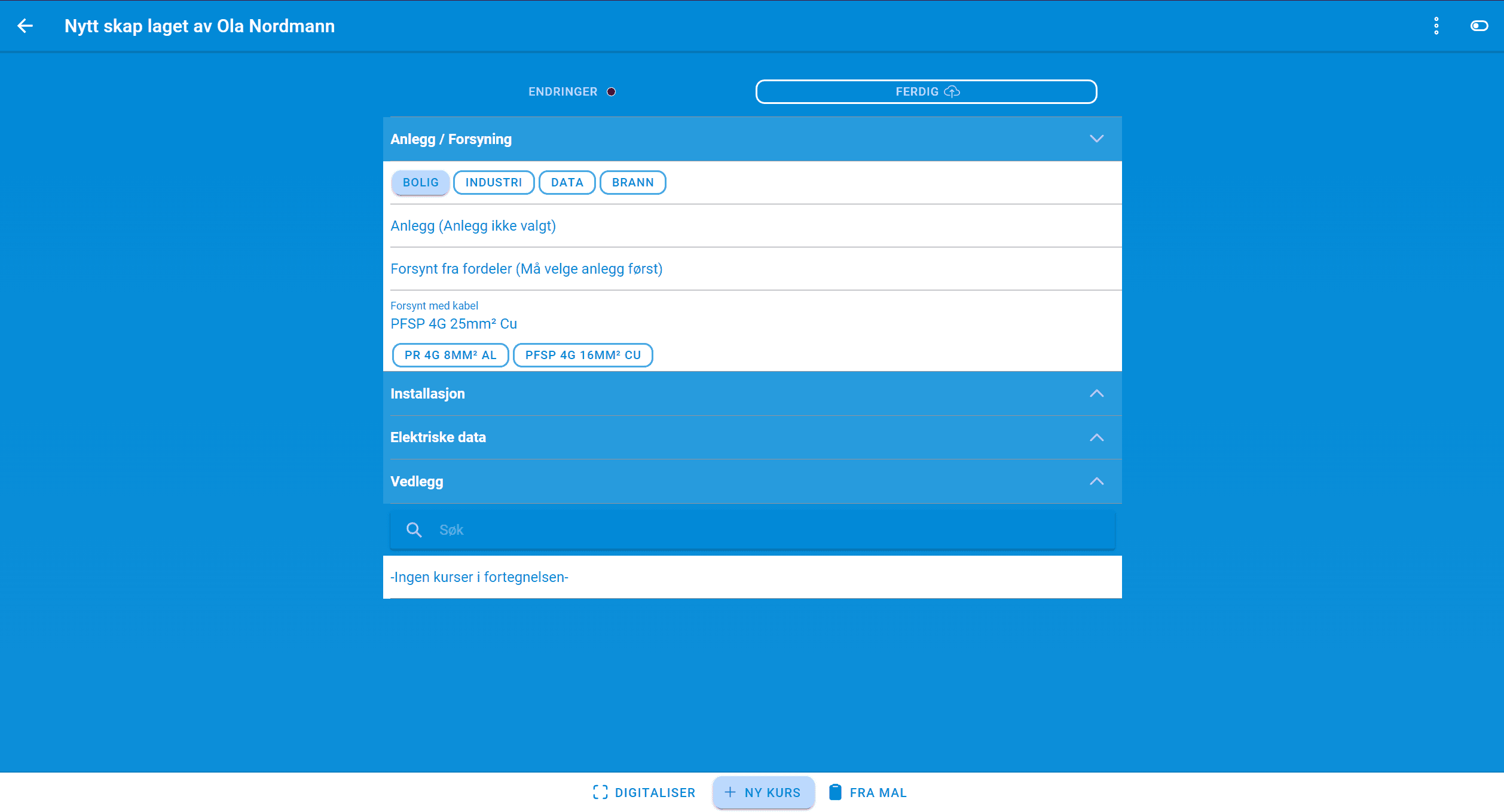1504x812 pixels.
Task: Click the red Endringer status dot
Action: coord(611,91)
